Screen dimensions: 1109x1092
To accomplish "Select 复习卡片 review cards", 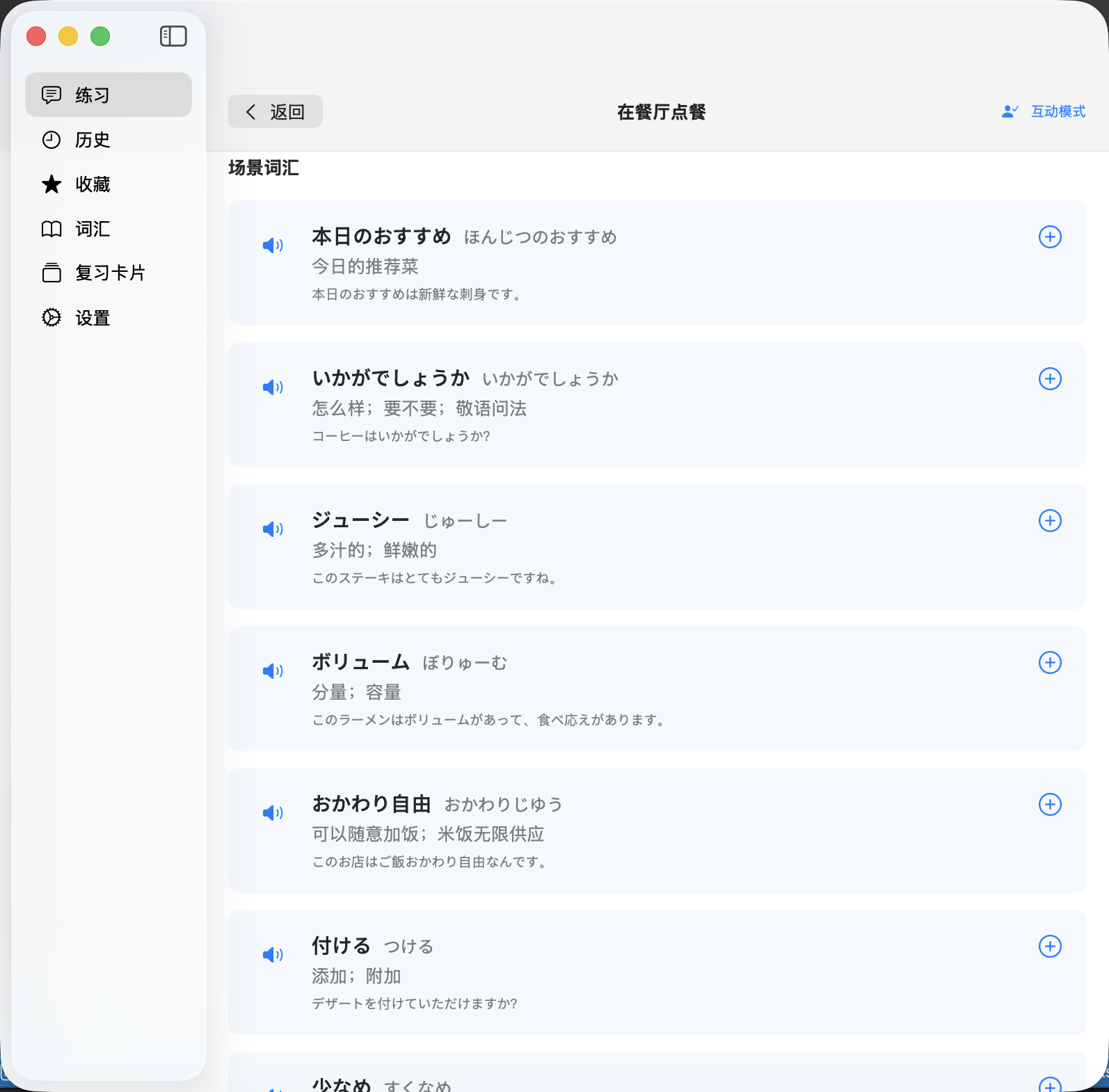I will pyautogui.click(x=110, y=273).
